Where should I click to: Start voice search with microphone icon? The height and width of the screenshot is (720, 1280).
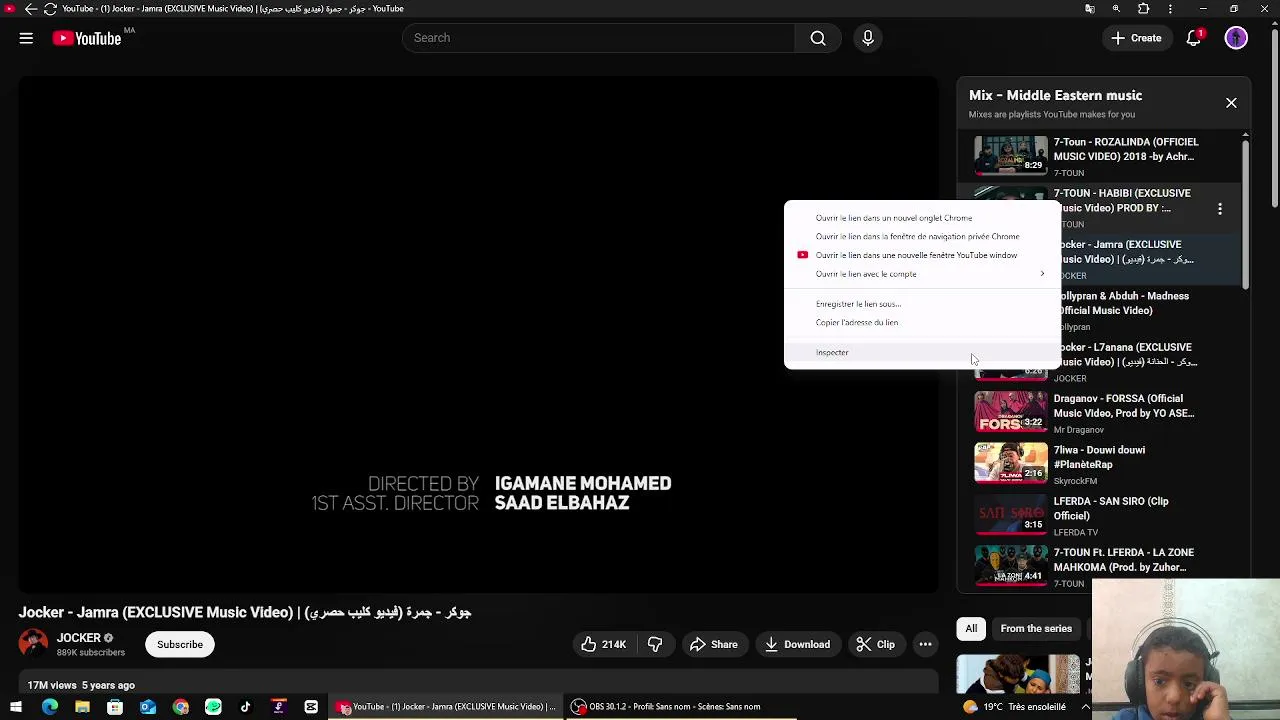(x=868, y=38)
